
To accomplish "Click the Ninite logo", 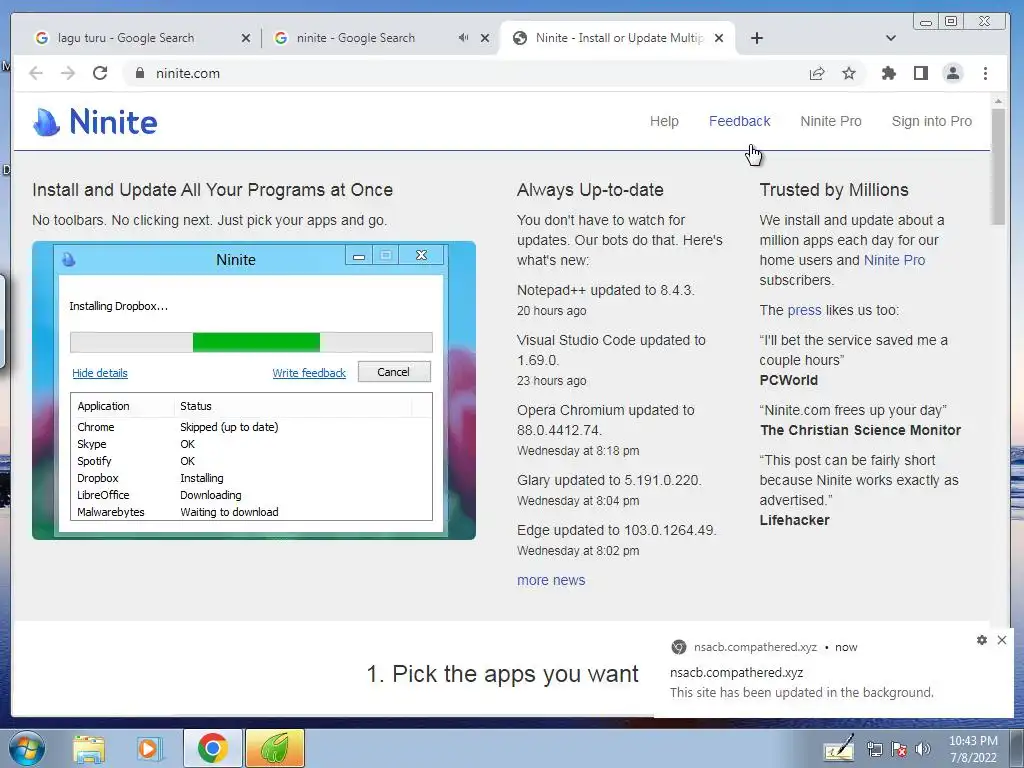I will (95, 121).
